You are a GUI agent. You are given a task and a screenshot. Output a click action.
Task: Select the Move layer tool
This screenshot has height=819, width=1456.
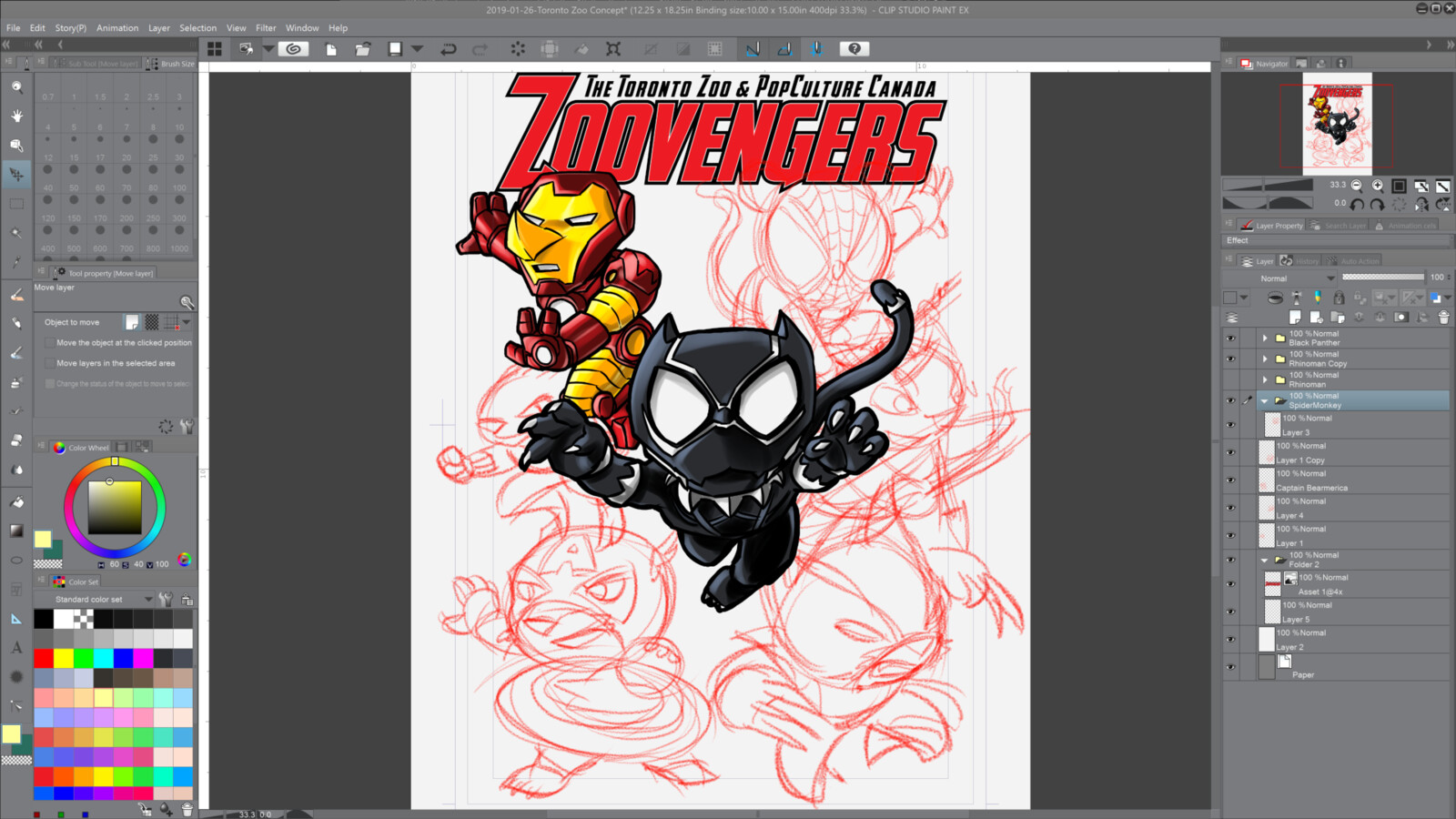click(16, 174)
